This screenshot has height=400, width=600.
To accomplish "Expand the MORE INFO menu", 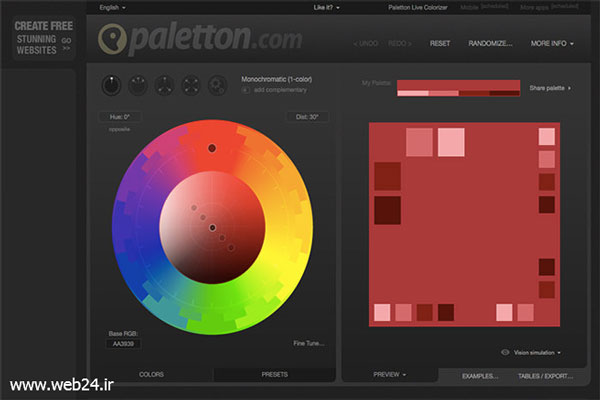I will (552, 44).
